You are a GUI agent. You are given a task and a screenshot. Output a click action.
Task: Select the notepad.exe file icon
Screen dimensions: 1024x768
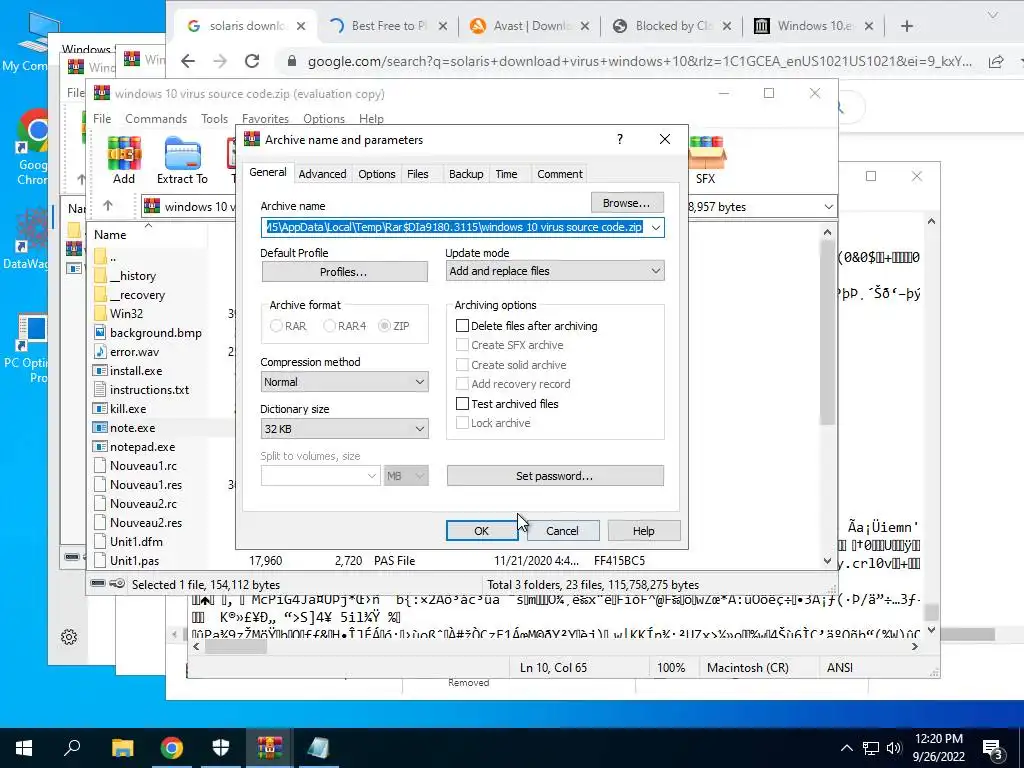click(100, 447)
